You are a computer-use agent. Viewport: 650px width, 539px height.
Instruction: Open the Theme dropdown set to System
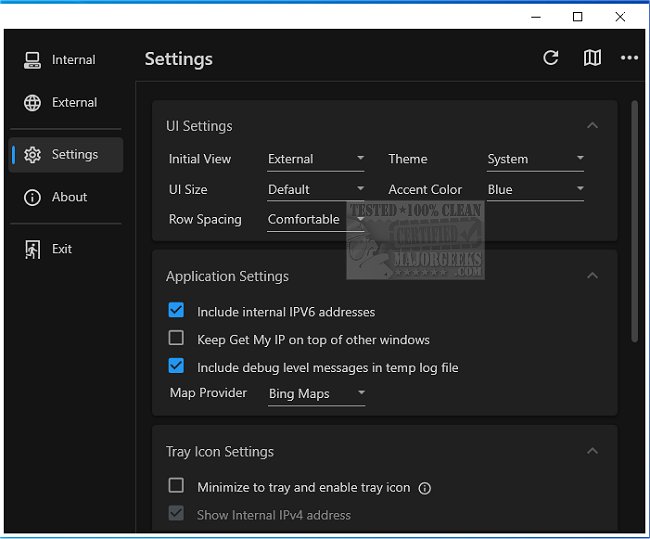(535, 159)
